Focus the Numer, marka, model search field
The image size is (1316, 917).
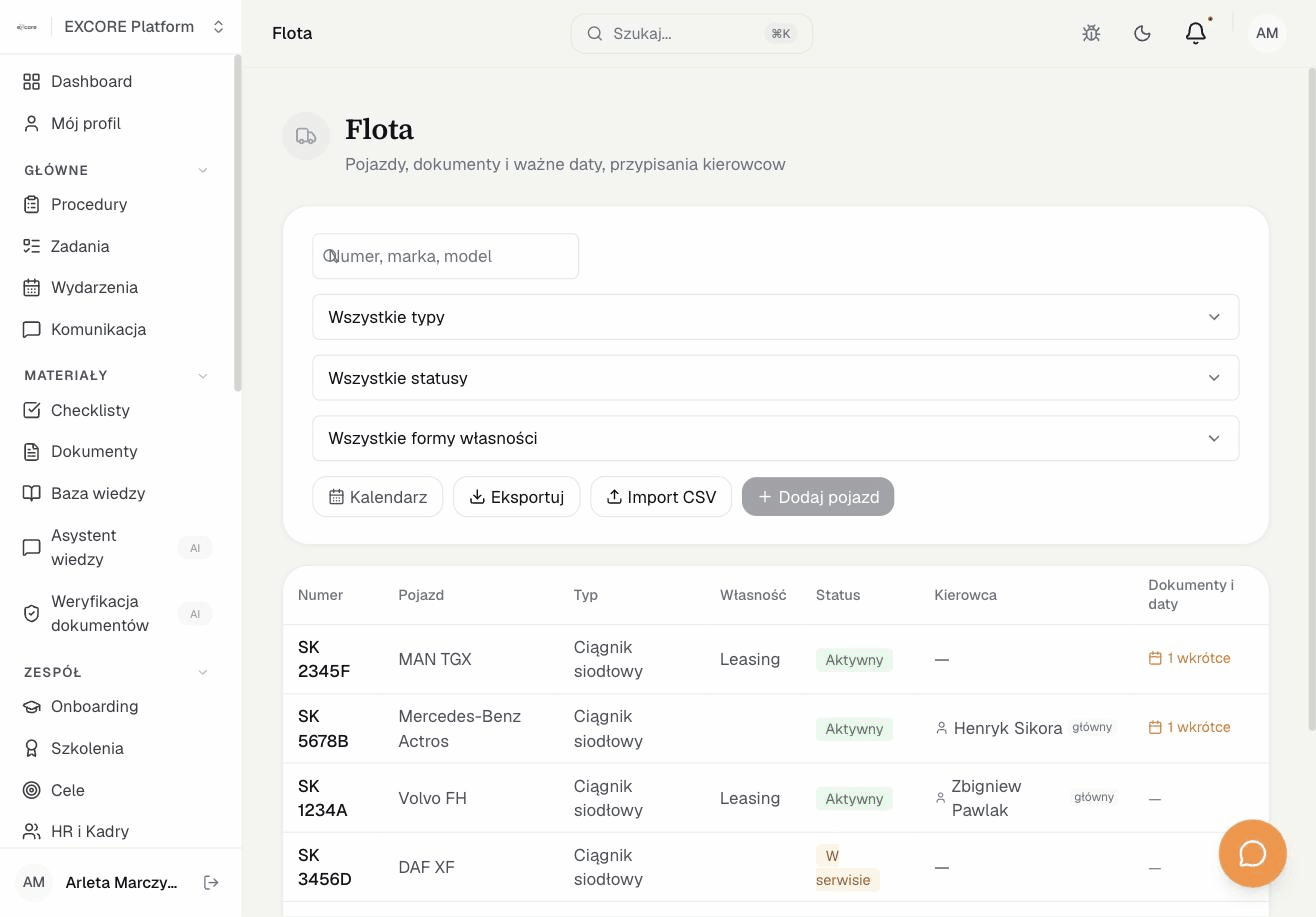tap(446, 256)
